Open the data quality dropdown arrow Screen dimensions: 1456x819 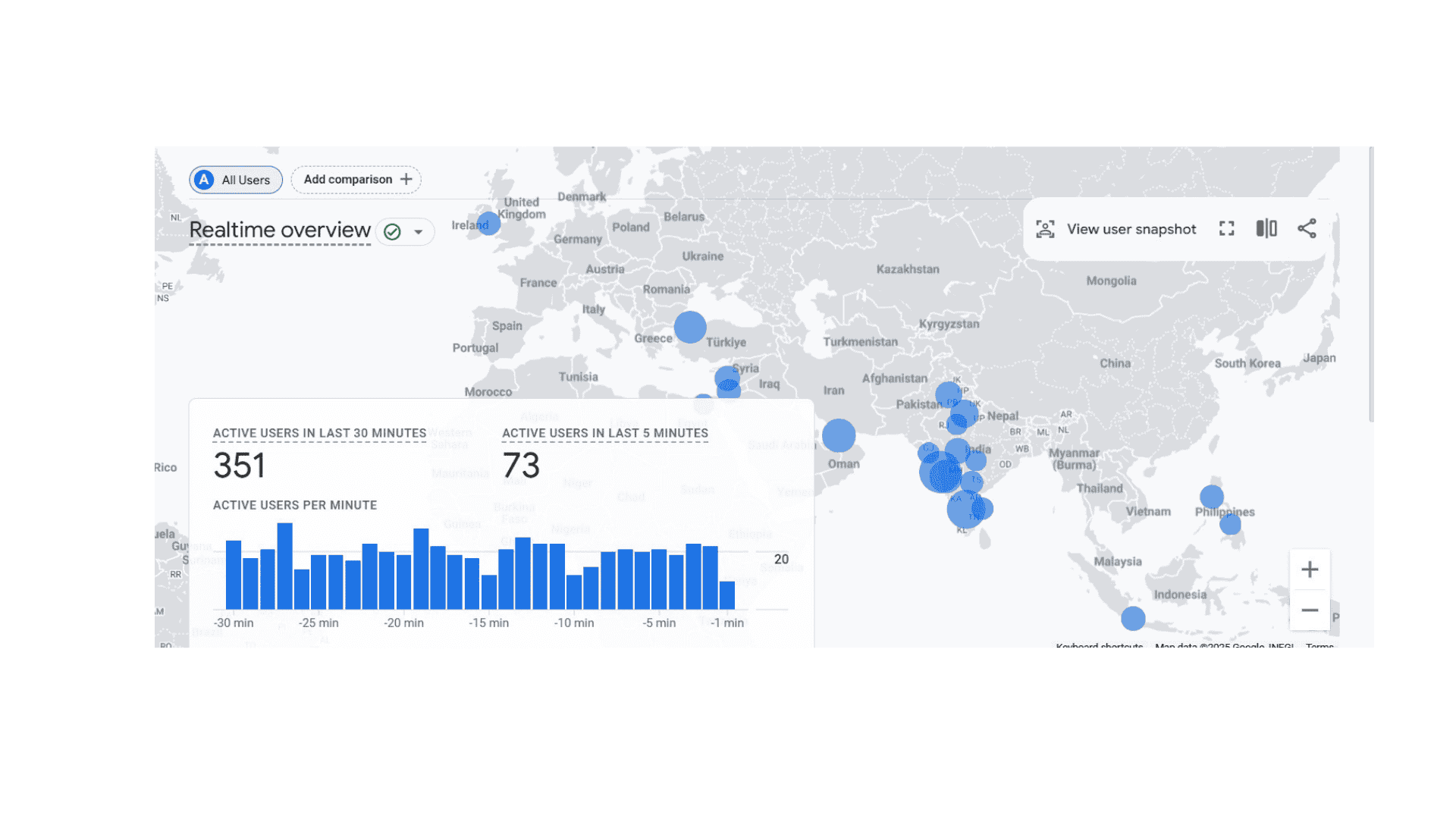417,232
